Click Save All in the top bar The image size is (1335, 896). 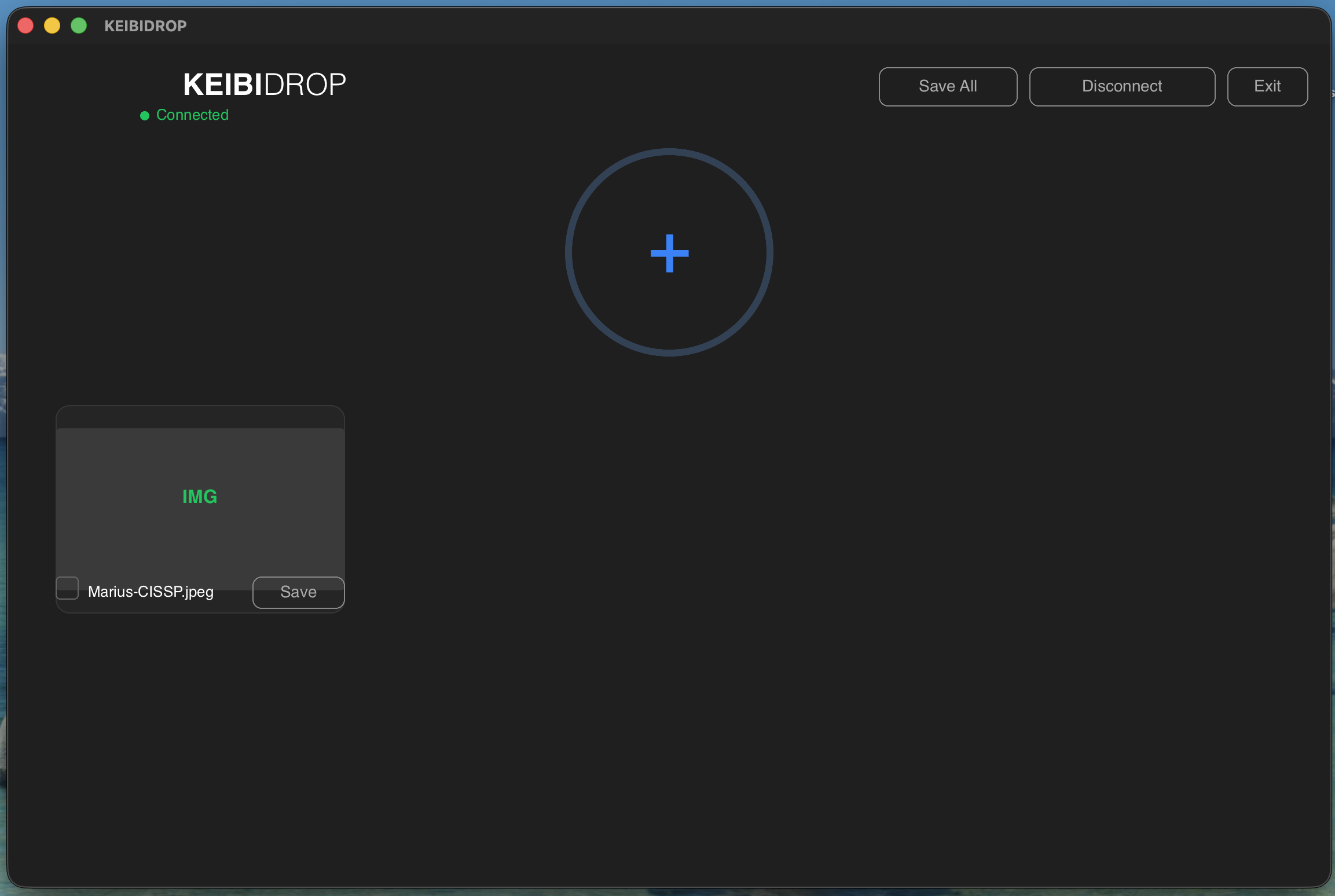(947, 86)
